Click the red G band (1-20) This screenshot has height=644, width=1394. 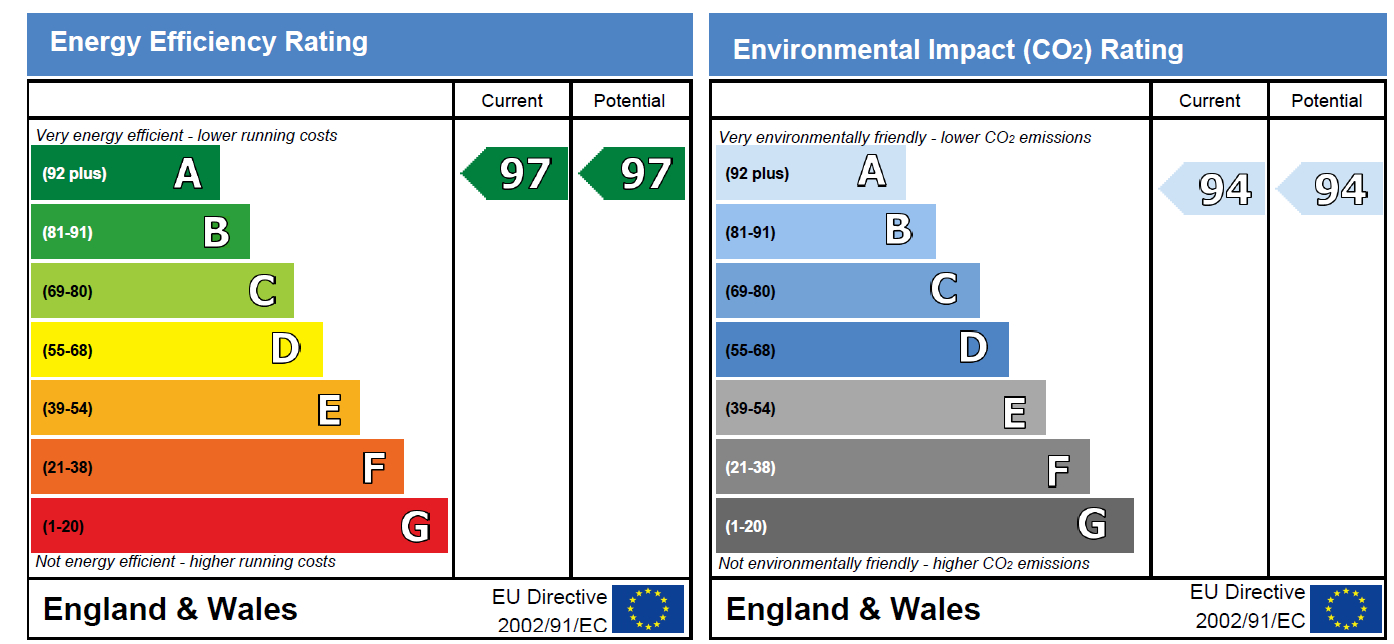pyautogui.click(x=239, y=526)
